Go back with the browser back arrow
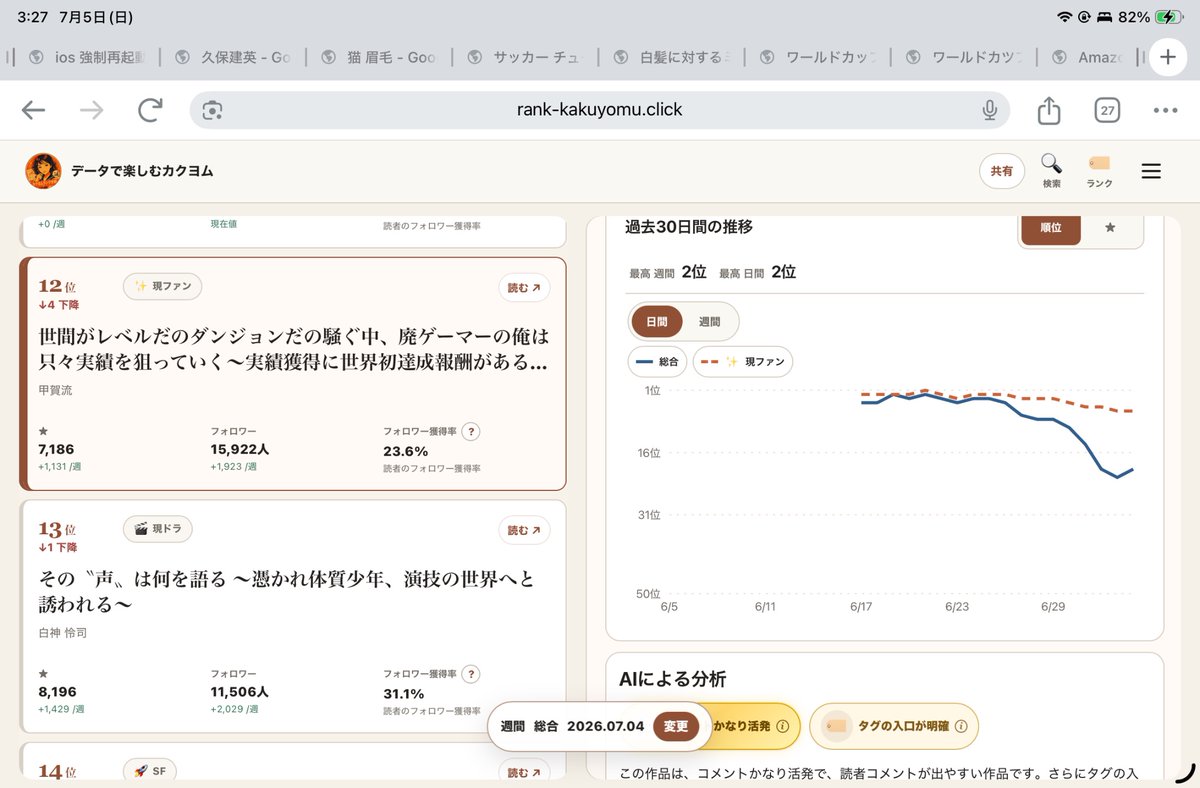 33,110
